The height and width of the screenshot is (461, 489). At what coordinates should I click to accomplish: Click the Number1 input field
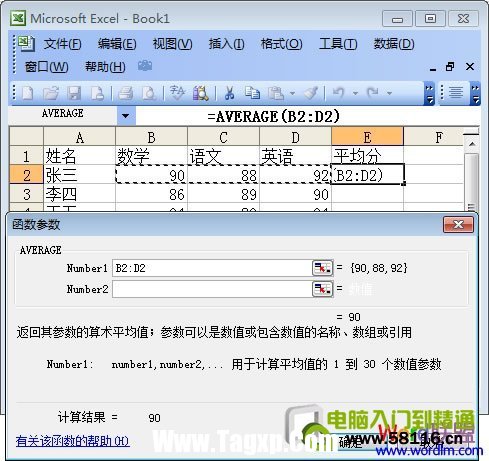coord(212,268)
